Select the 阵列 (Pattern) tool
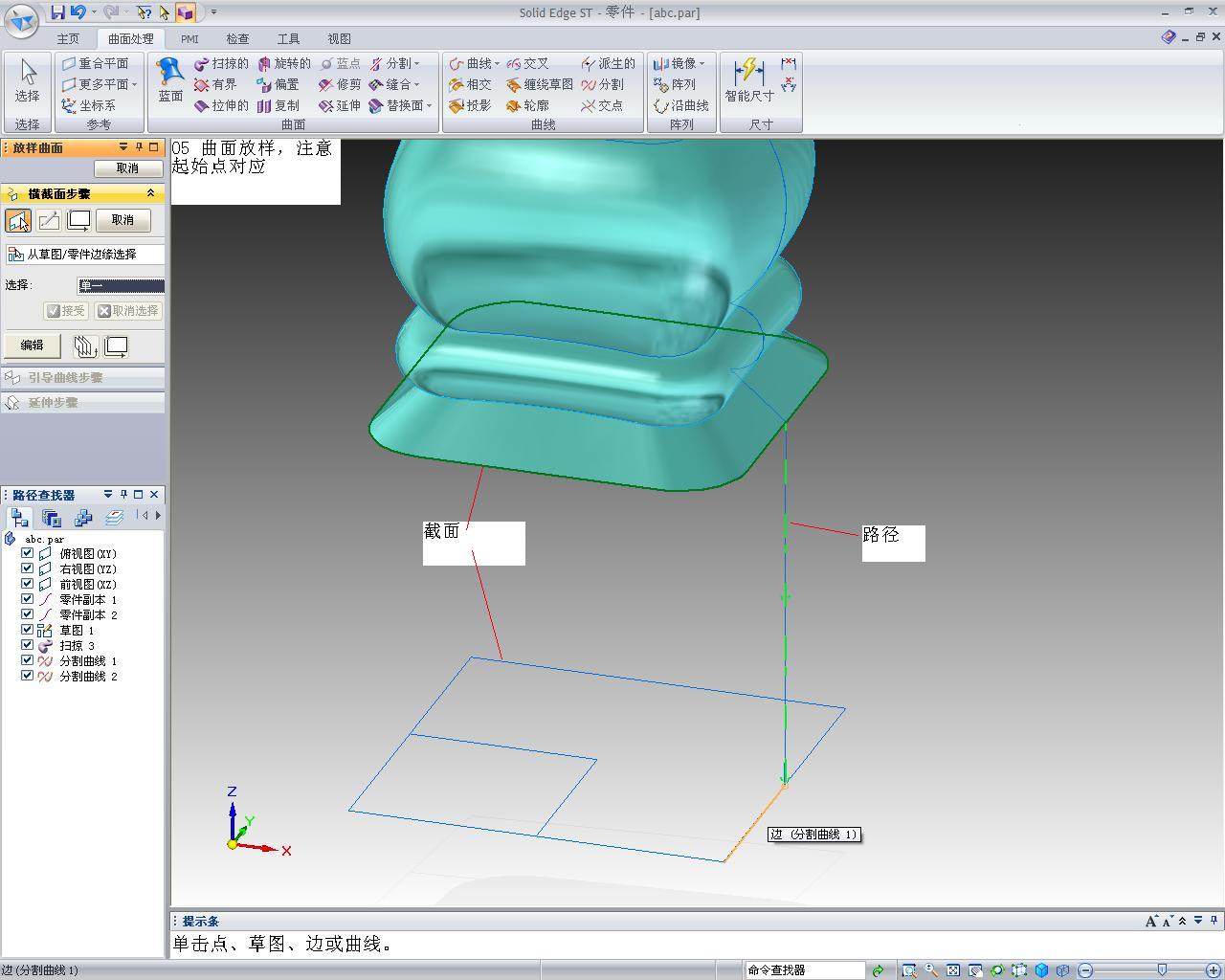The height and width of the screenshot is (980, 1225). click(x=675, y=84)
